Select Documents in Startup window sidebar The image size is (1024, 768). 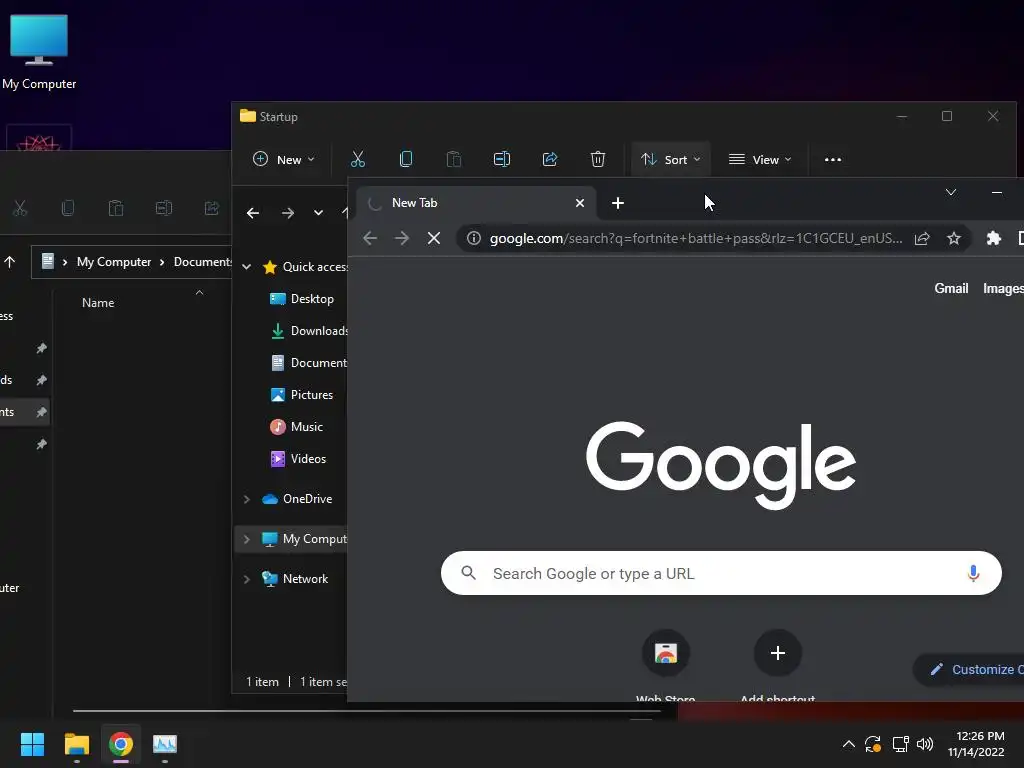pyautogui.click(x=308, y=362)
